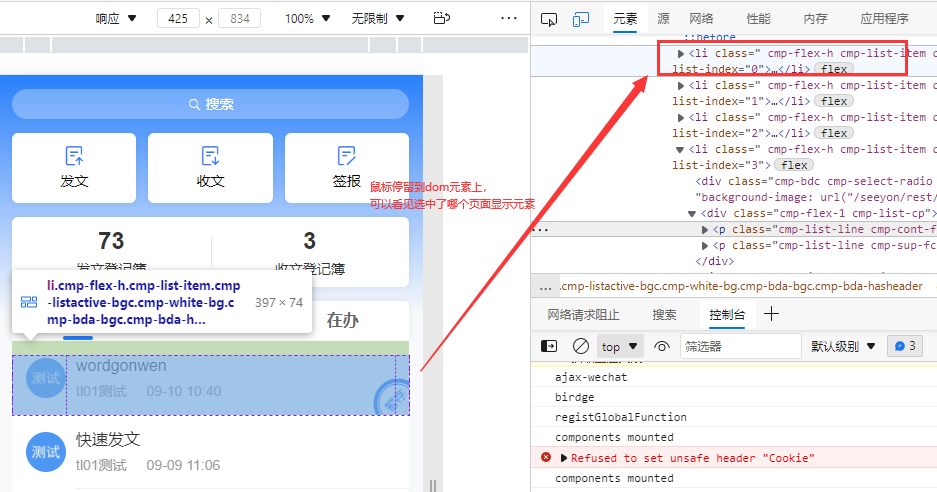The height and width of the screenshot is (492, 937).
Task: Switch to the 网络 tab
Action: [701, 19]
